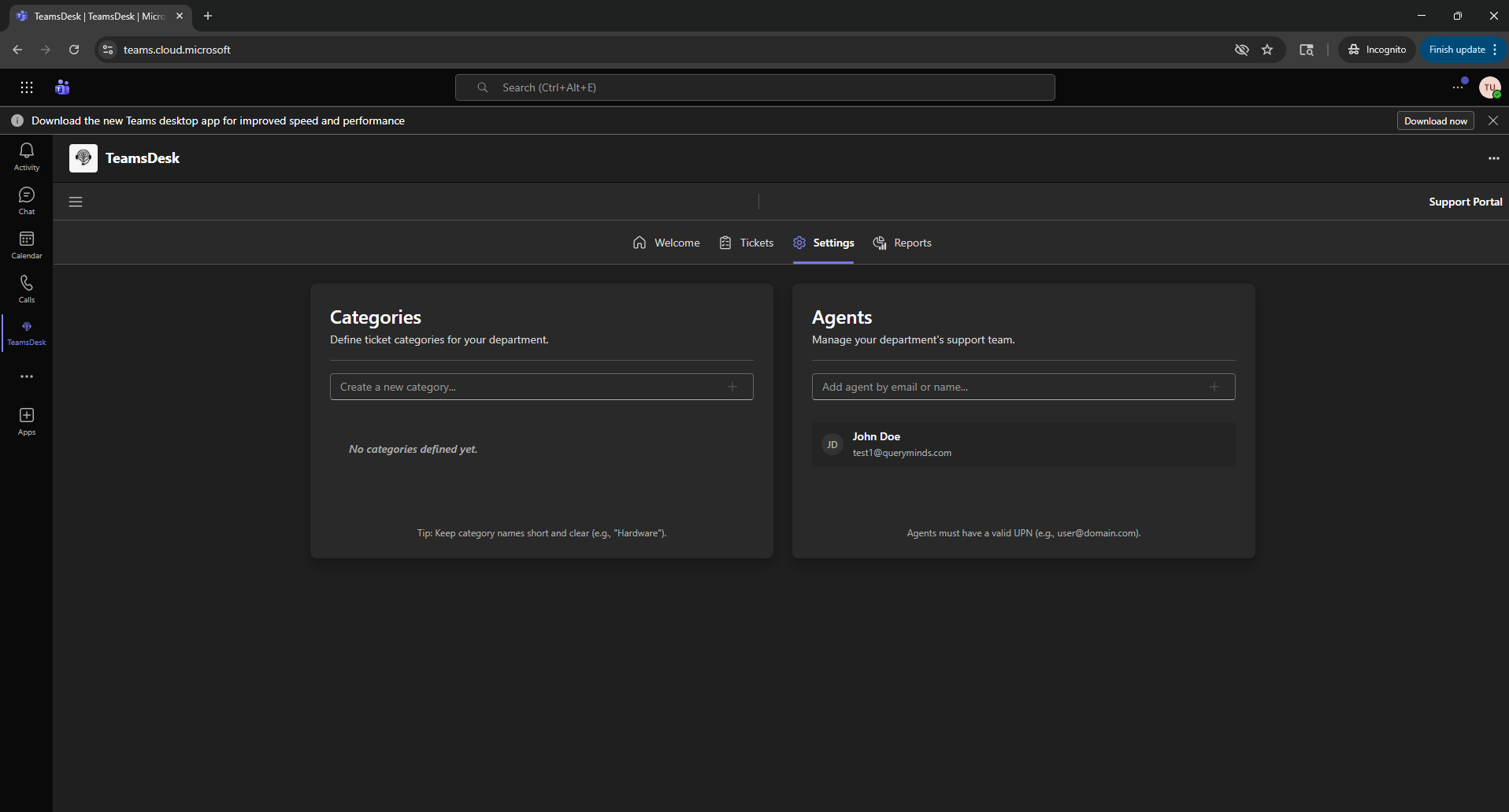Click the Apps plus icon in sidebar
1509x812 pixels.
point(27,421)
